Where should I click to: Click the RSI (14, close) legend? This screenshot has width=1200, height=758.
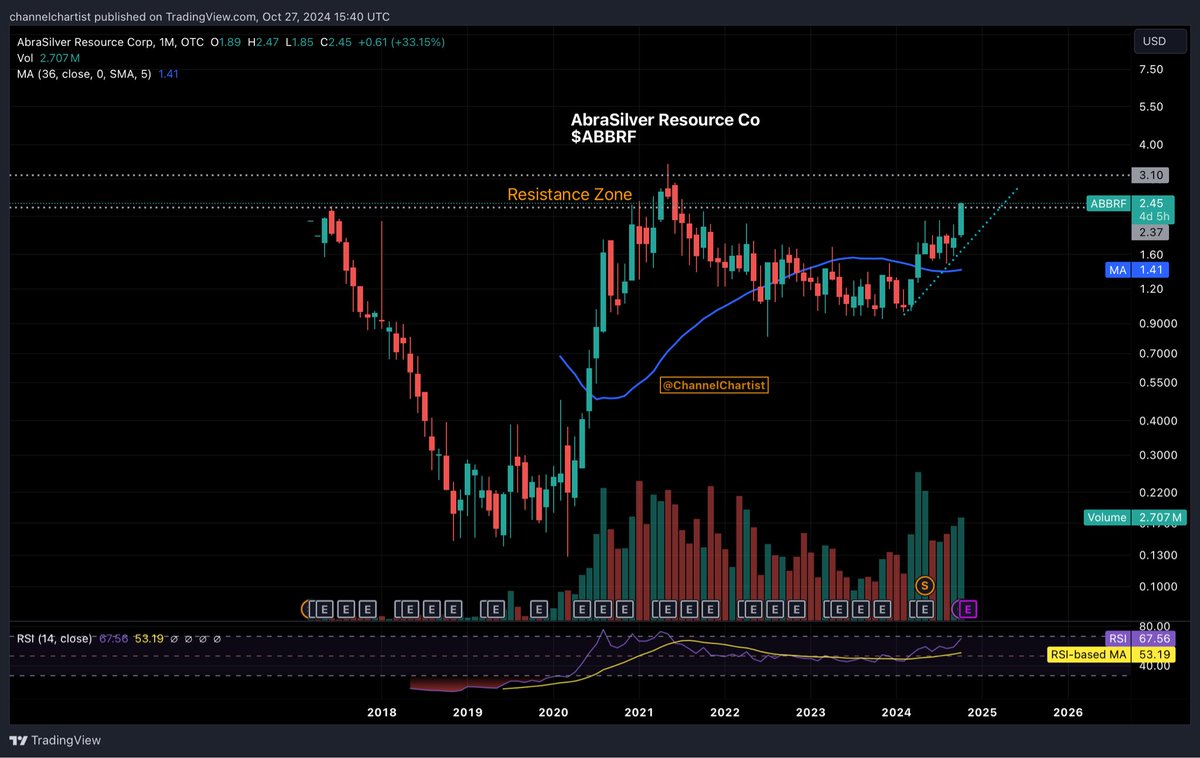point(54,638)
